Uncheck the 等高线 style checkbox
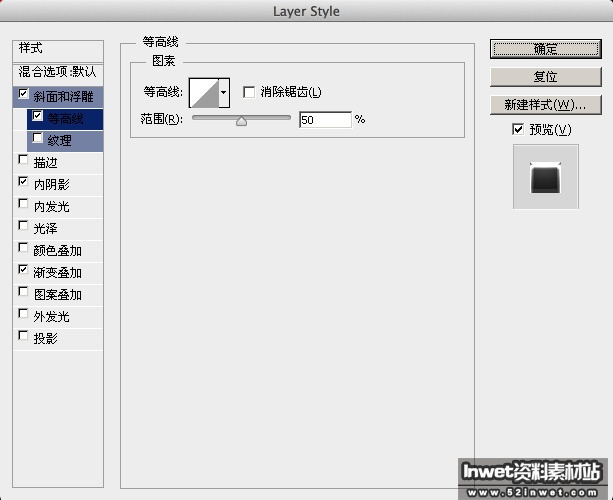 [x=38, y=116]
